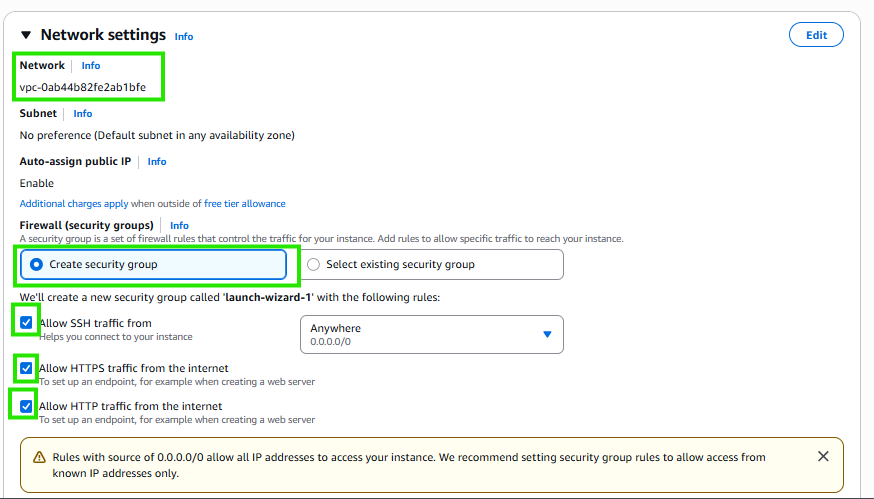Collapse the Network settings section triangle
The image size is (874, 499).
(x=26, y=35)
